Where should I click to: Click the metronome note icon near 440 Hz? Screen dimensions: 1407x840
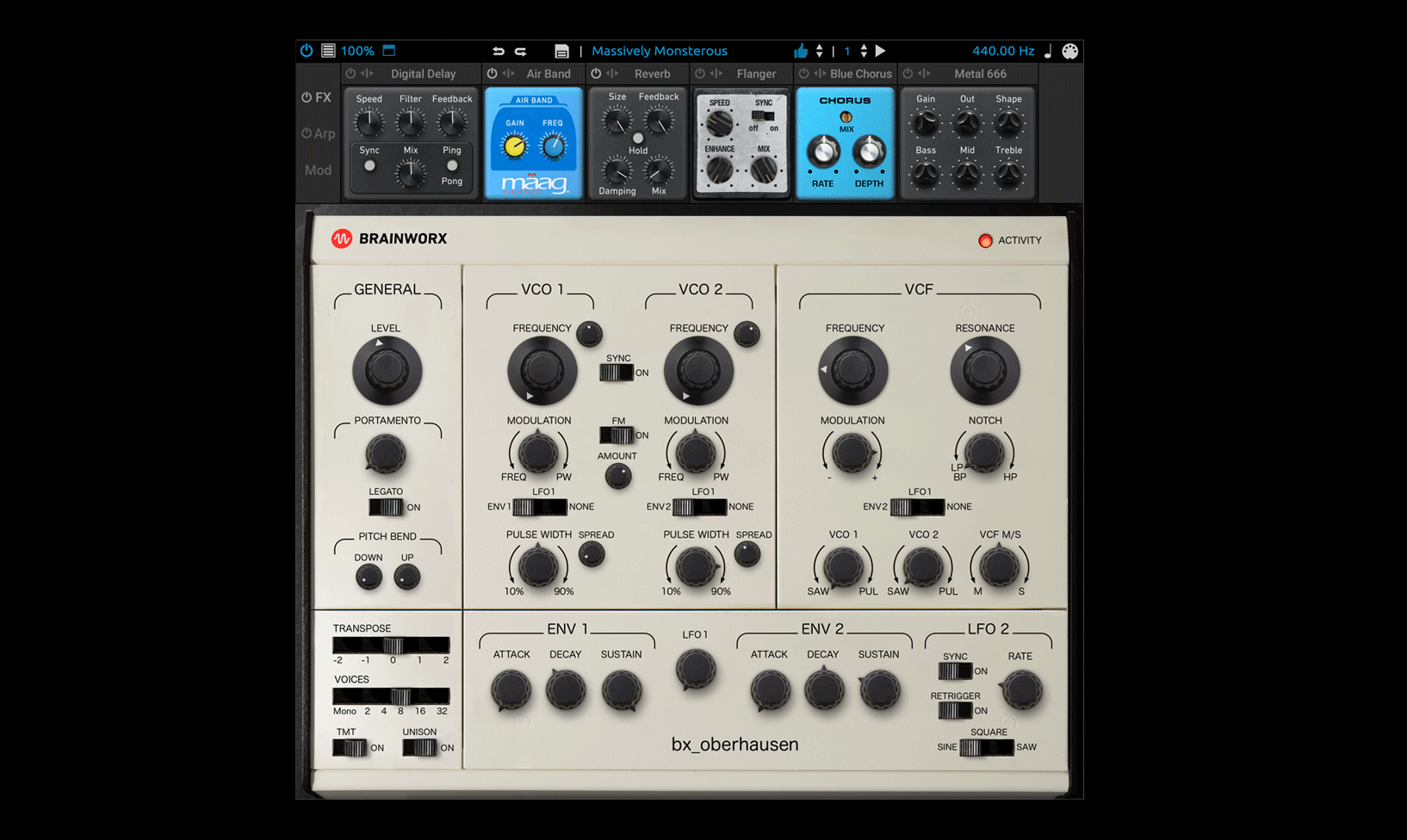click(x=1047, y=52)
